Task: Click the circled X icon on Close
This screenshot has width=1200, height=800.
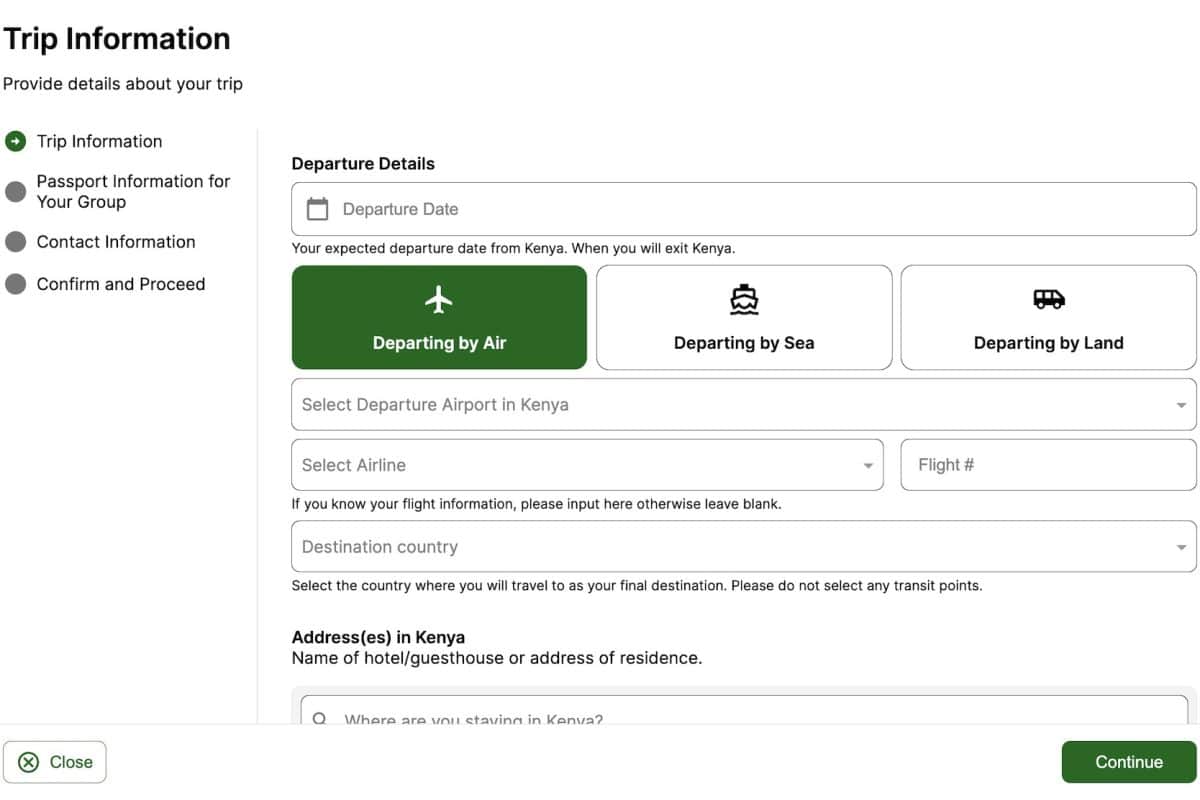Action: 29,762
